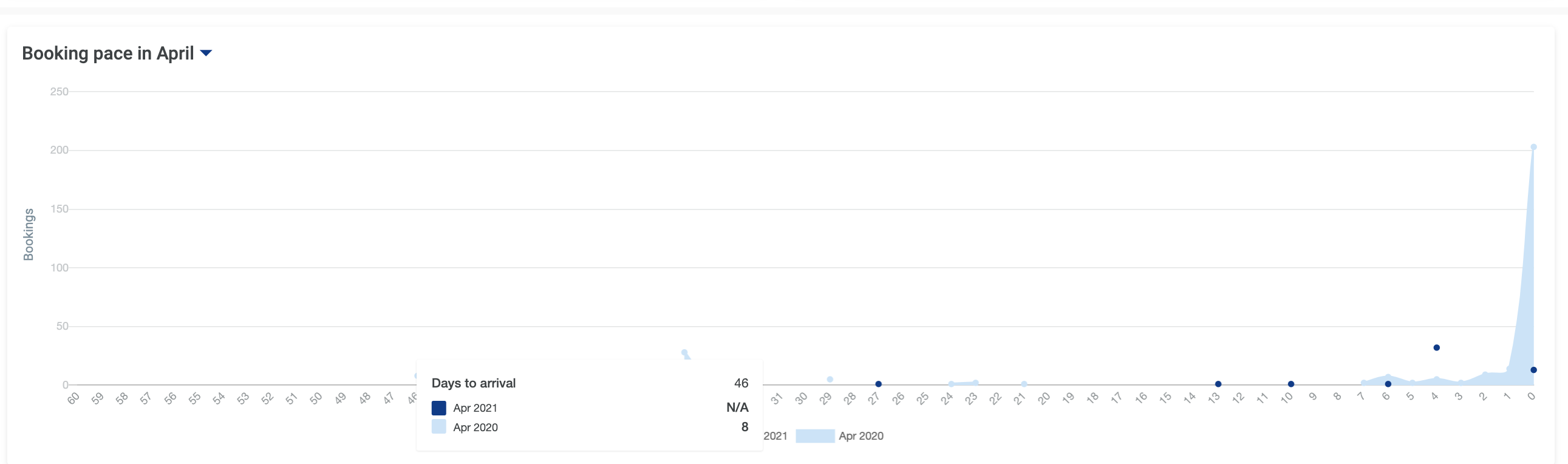Click the light blue Apr 2020 tooltip swatch

(438, 427)
